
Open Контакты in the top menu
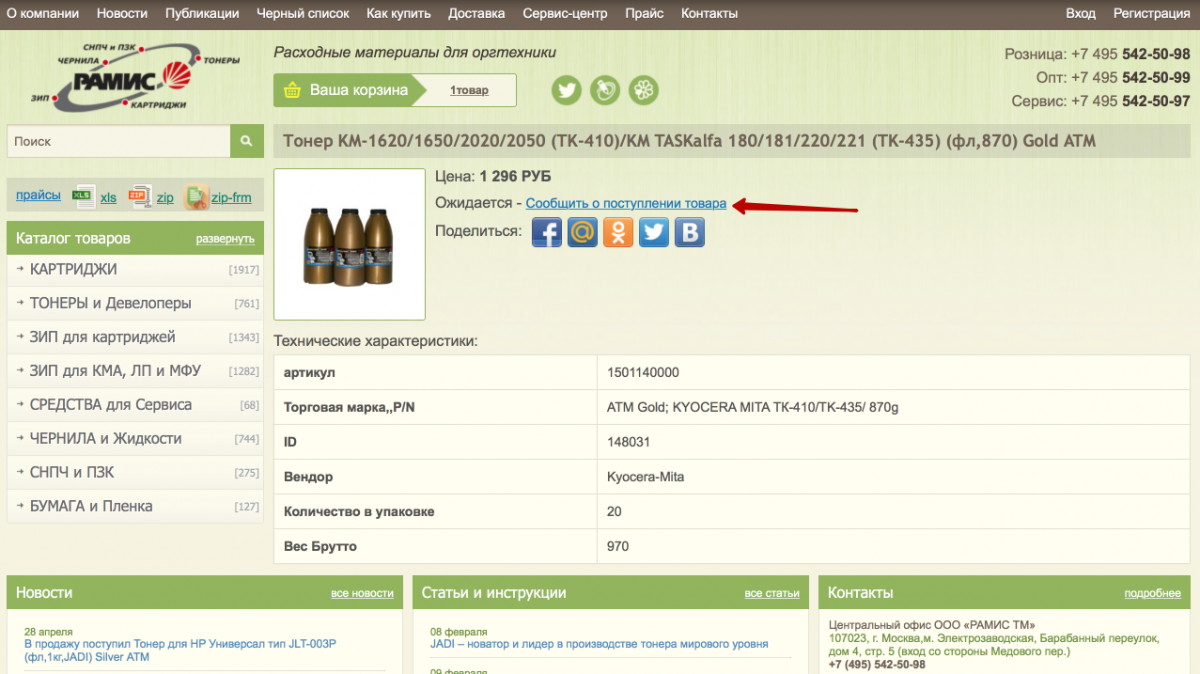click(x=709, y=13)
